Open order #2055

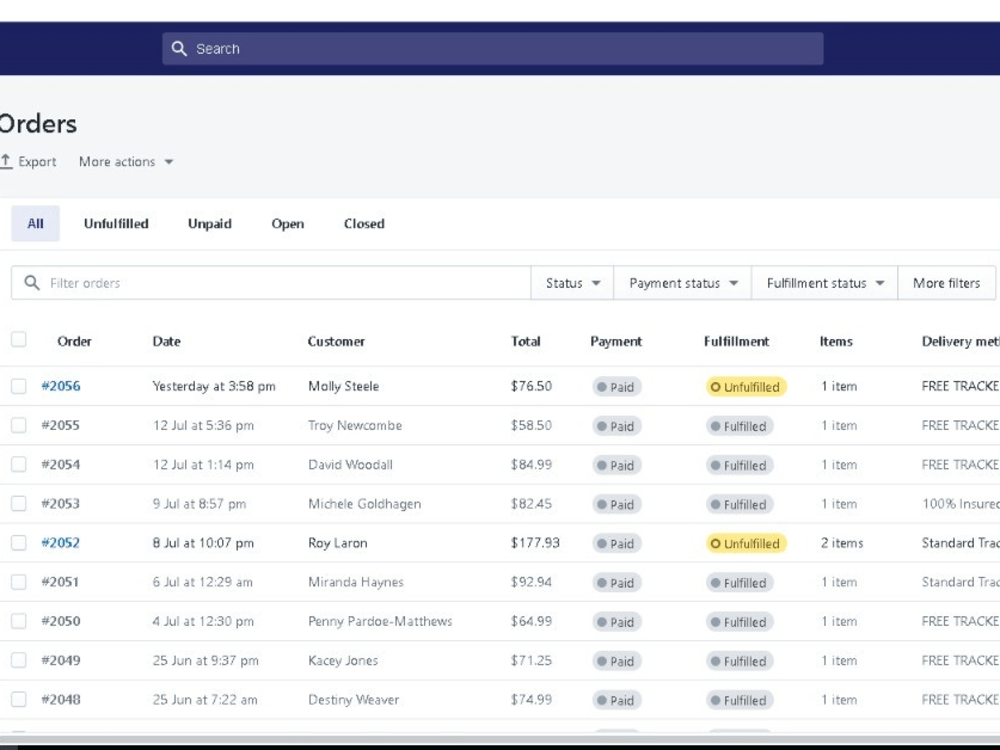coord(61,425)
